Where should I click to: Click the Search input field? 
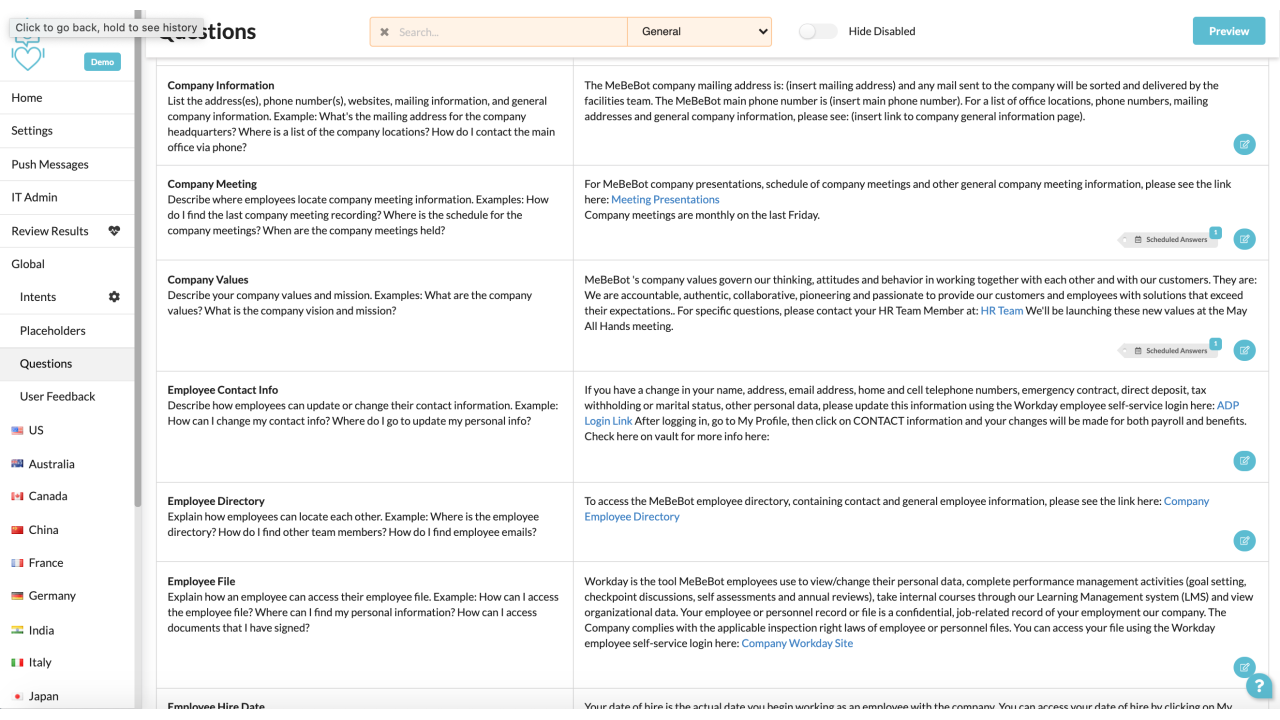coord(510,32)
